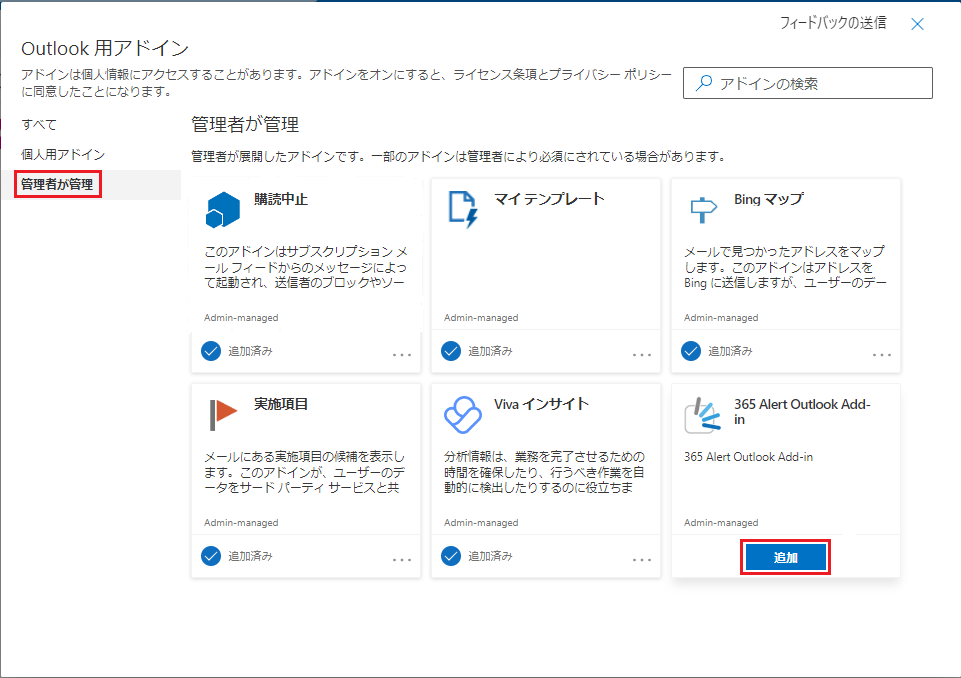Screen dimensions: 961x678
Task: Click the 購読中止 add-in hexagon icon
Action: pyautogui.click(x=223, y=208)
